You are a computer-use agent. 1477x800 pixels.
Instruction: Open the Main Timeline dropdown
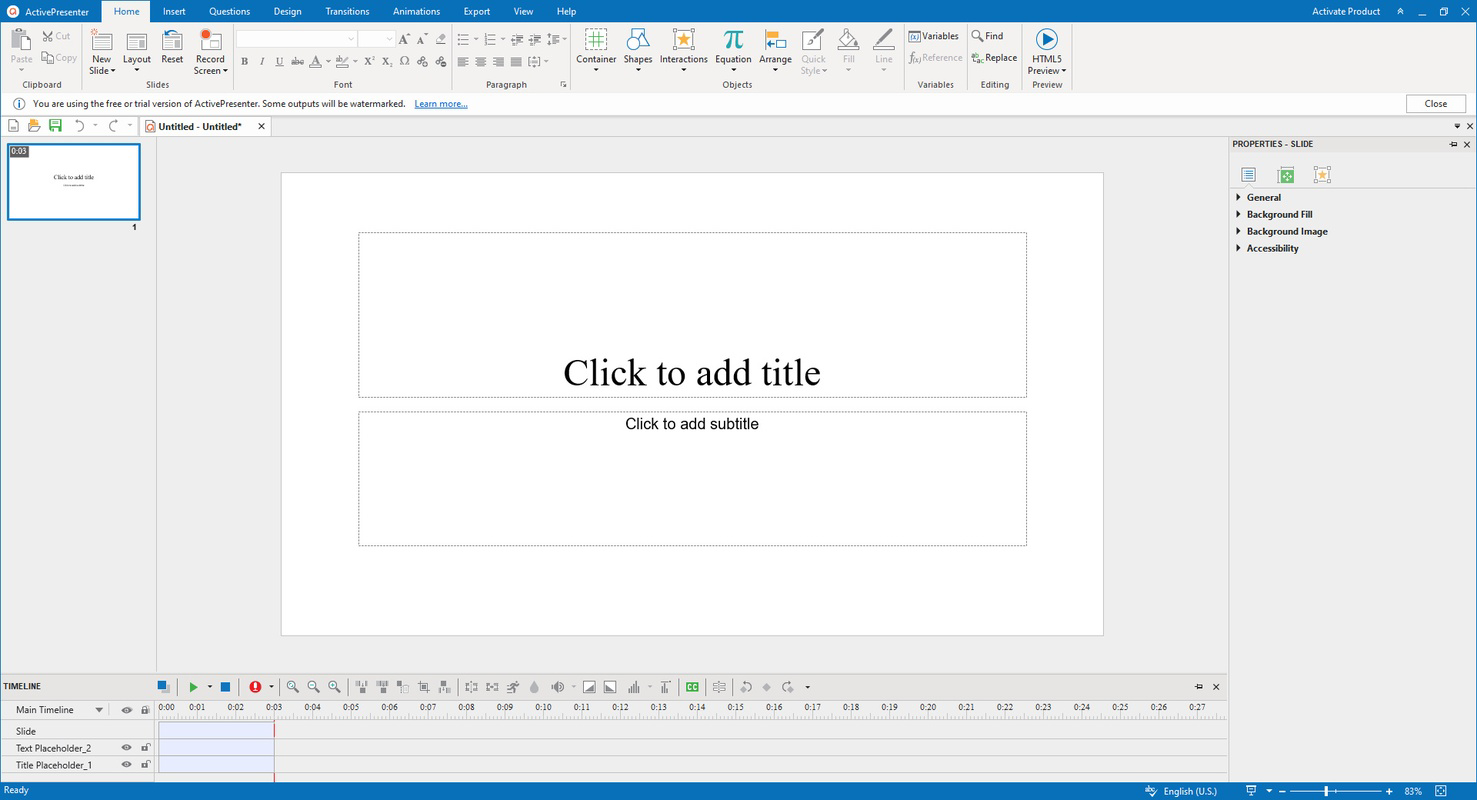[99, 710]
